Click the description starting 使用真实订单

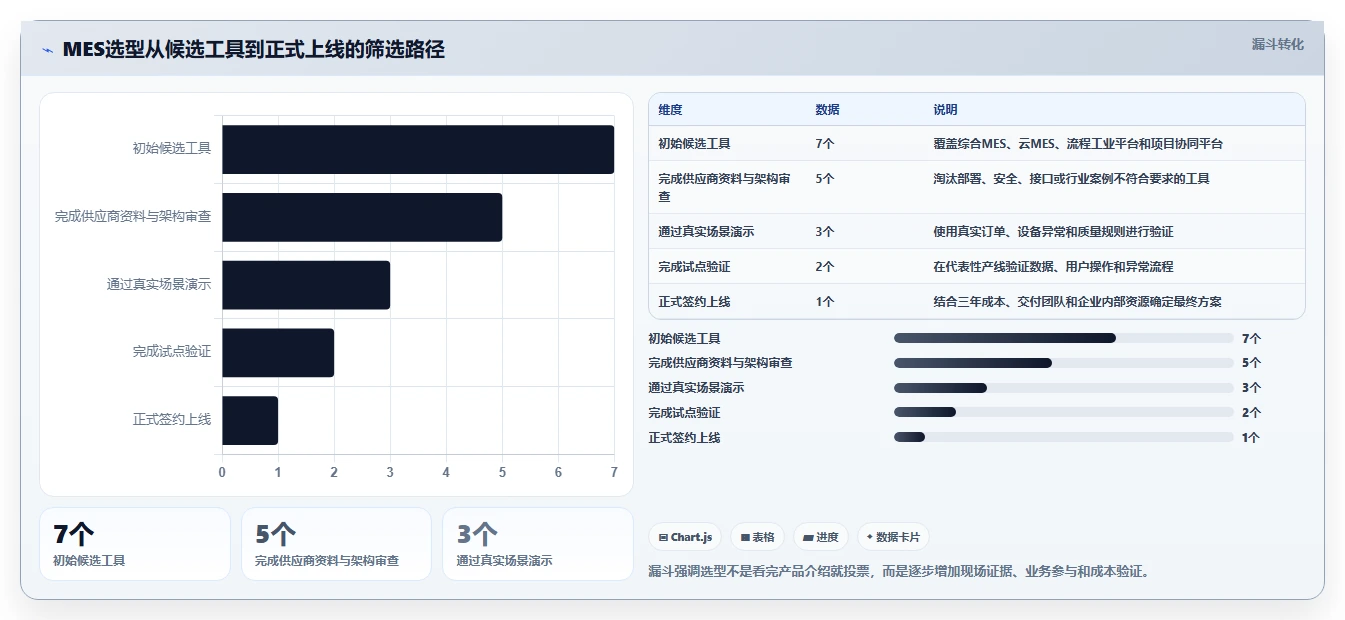click(1053, 232)
